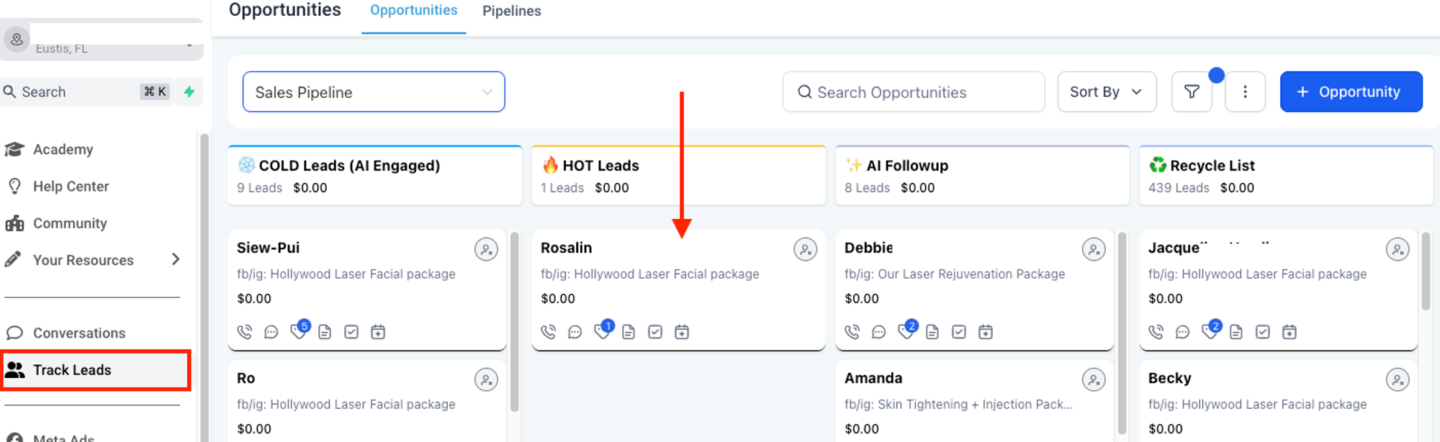
Task: Click the blue + Opportunity button
Action: point(1351,92)
